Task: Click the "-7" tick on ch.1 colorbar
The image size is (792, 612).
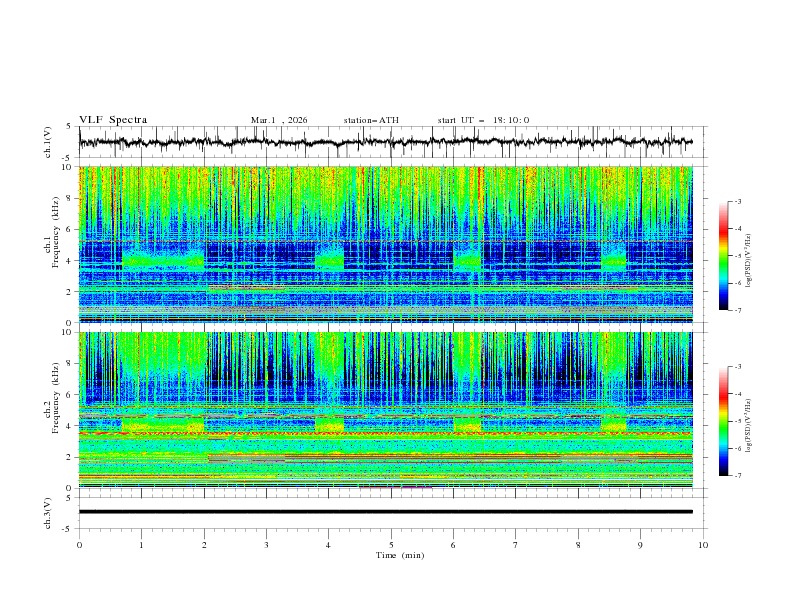Action: click(737, 310)
